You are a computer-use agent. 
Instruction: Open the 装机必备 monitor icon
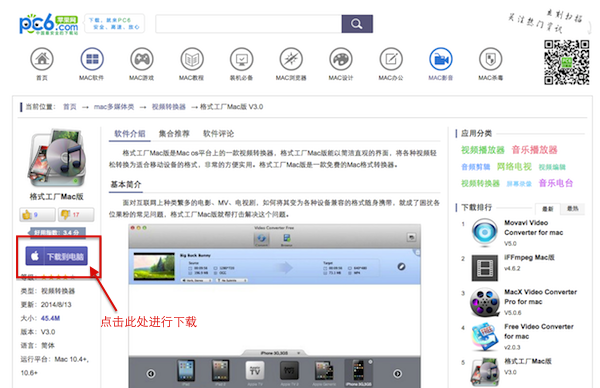point(241,59)
